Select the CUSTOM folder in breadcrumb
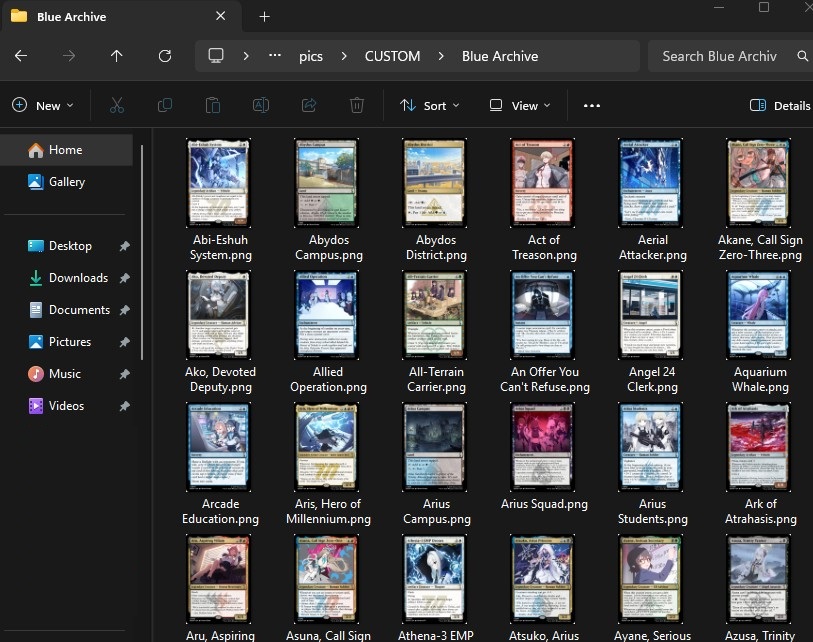The width and height of the screenshot is (813, 642). 392,56
